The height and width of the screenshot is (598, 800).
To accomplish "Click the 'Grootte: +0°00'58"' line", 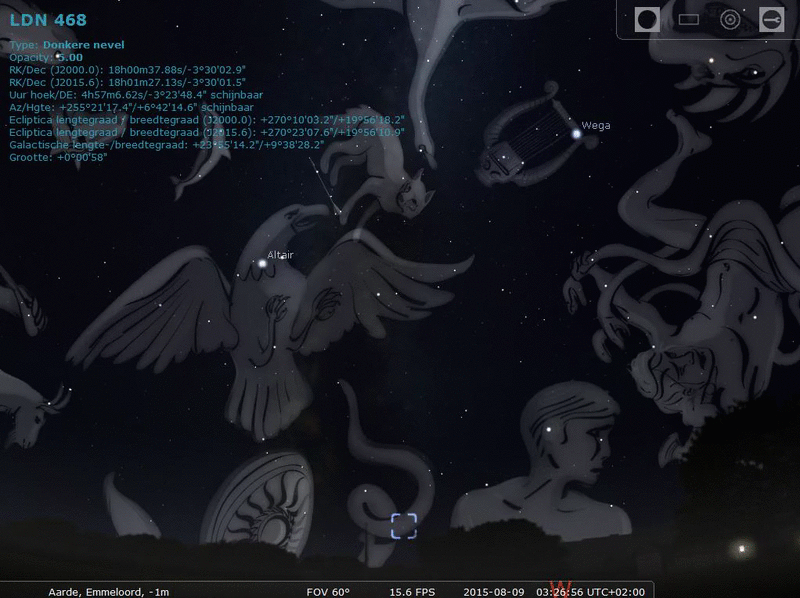I will click(58, 157).
